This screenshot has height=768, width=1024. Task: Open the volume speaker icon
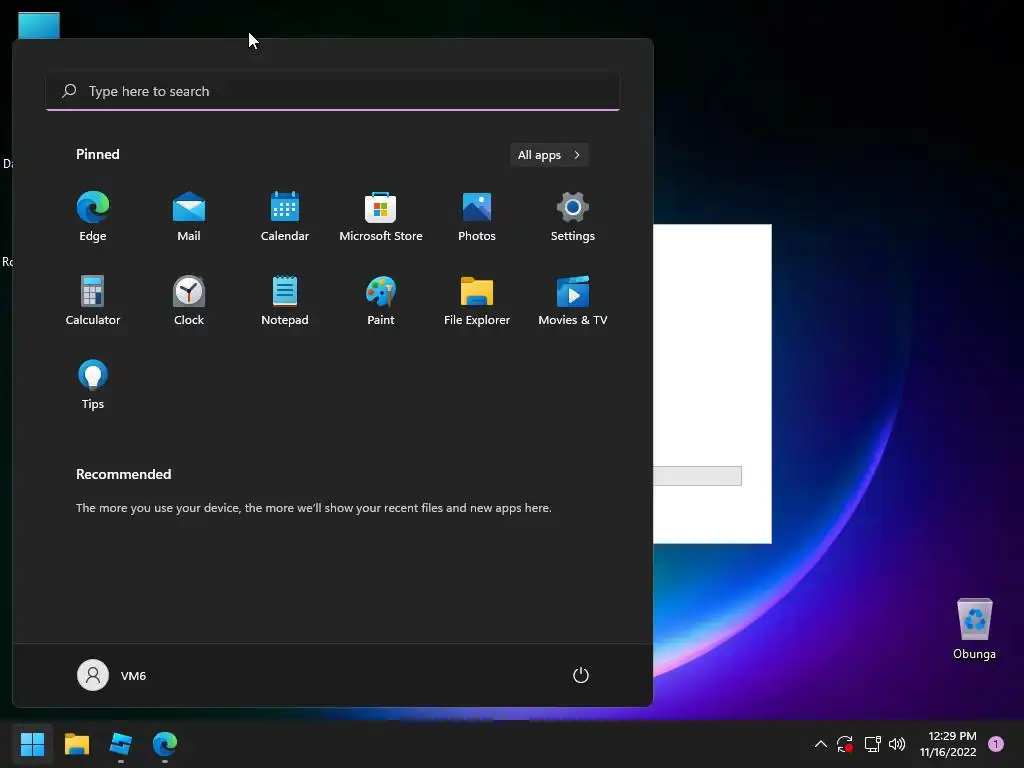897,744
